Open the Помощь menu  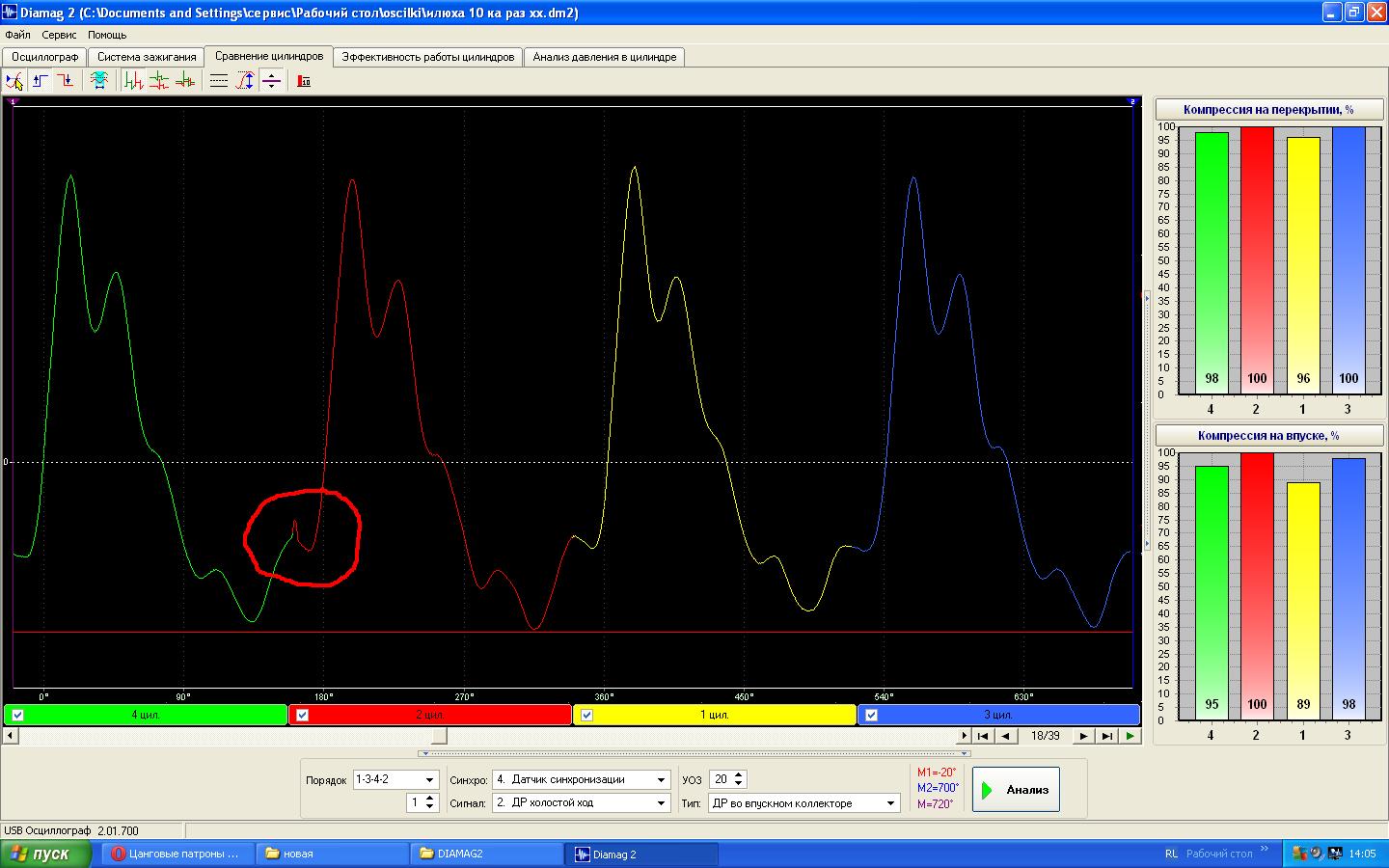click(107, 35)
